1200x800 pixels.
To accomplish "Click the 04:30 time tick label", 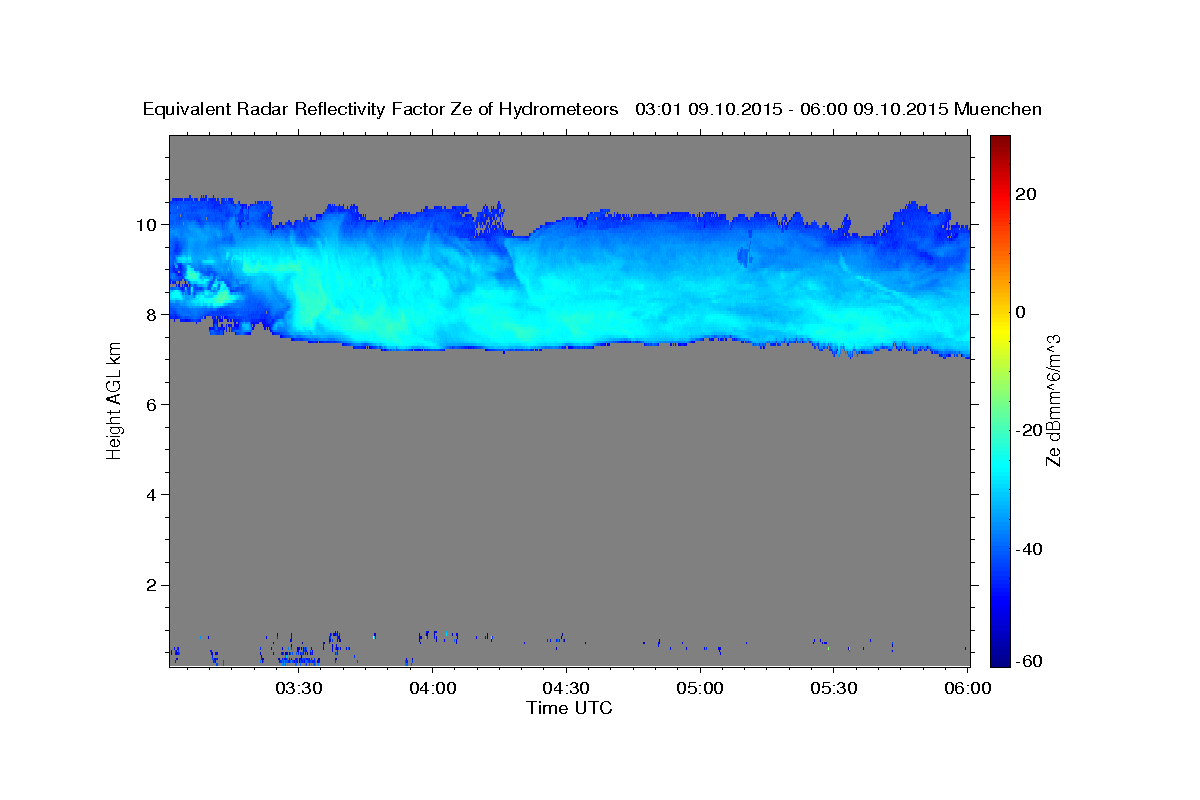I will pyautogui.click(x=566, y=689).
